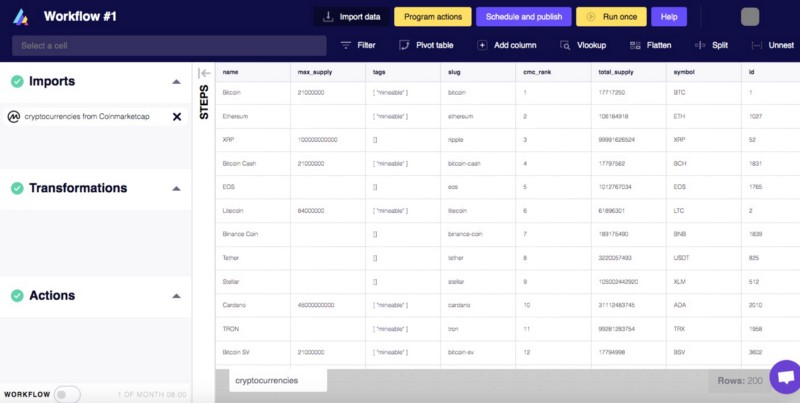Viewport: 800px width, 403px height.
Task: Open the Filter tool
Action: tap(358, 45)
